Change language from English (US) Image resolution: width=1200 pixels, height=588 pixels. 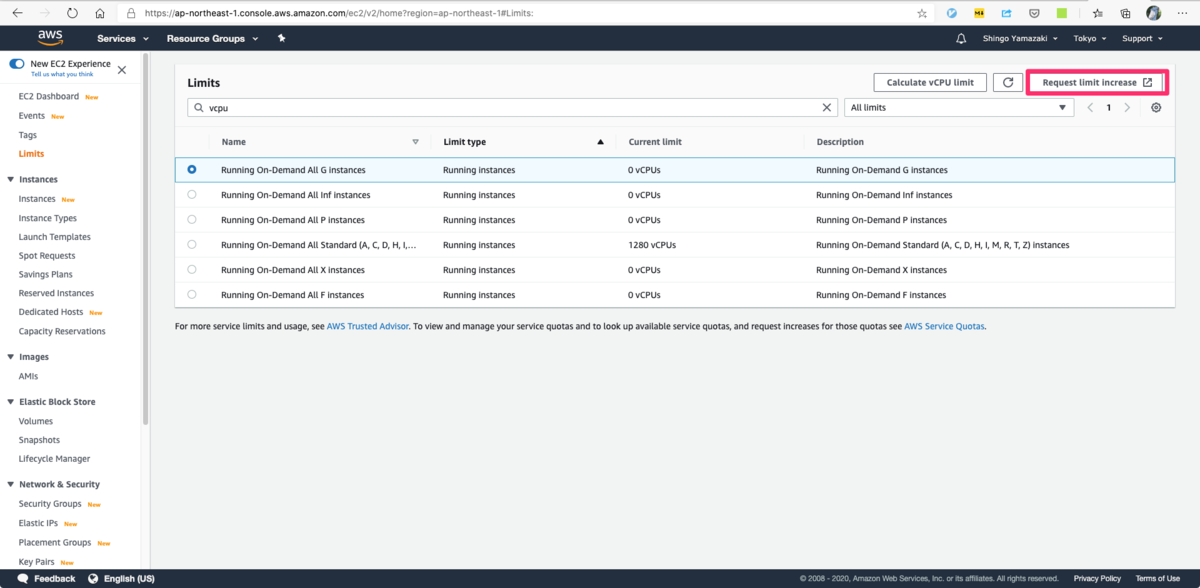click(x=122, y=578)
